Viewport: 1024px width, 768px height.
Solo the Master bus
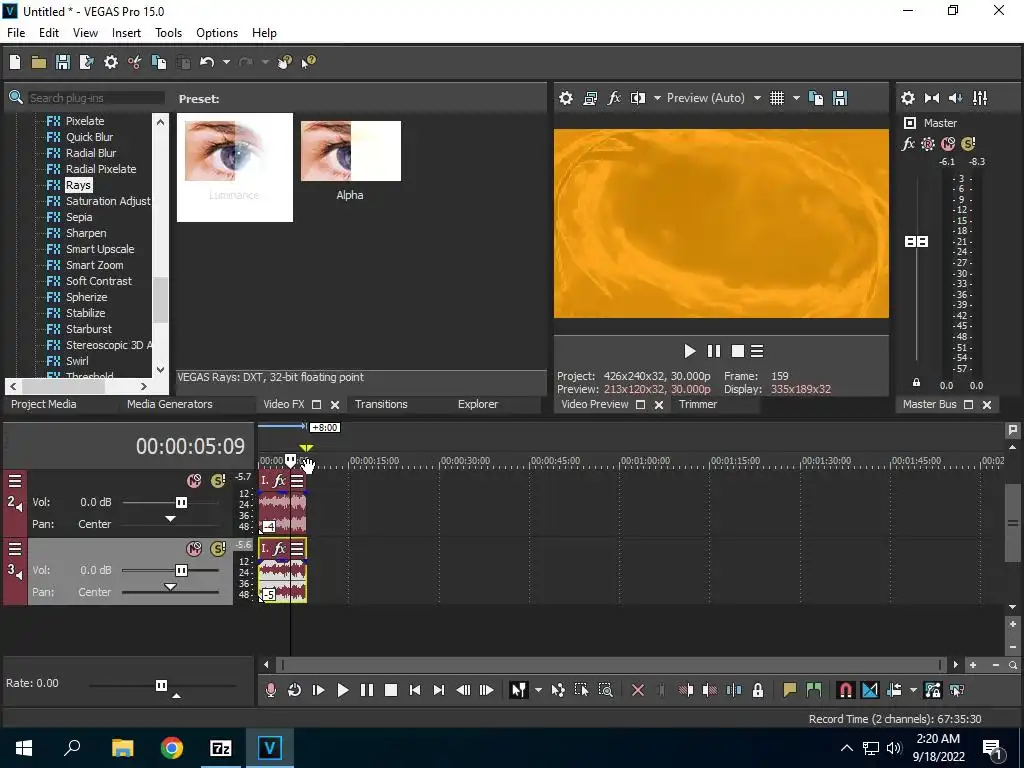click(968, 144)
